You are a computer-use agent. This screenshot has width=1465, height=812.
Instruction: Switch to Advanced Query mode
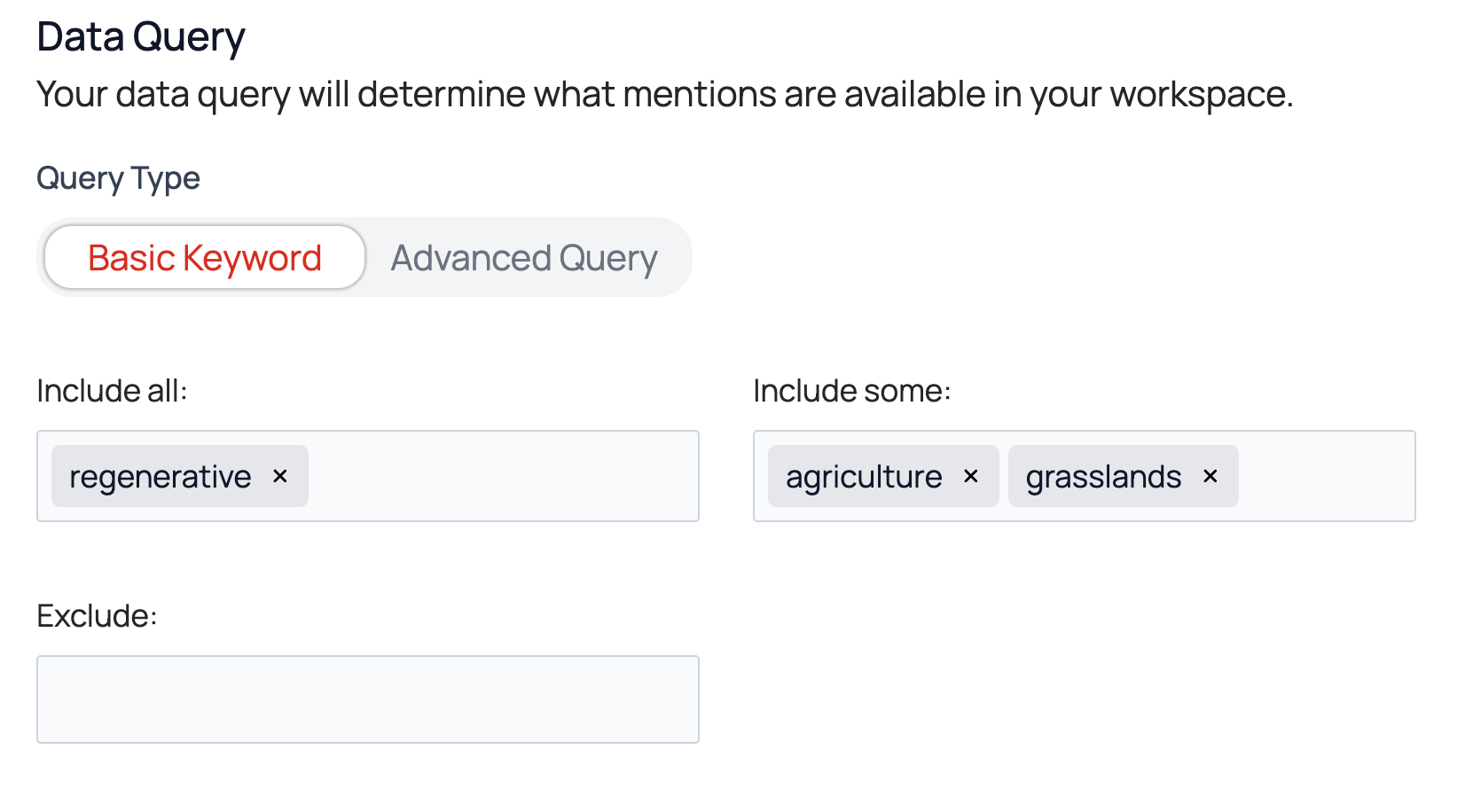[524, 258]
